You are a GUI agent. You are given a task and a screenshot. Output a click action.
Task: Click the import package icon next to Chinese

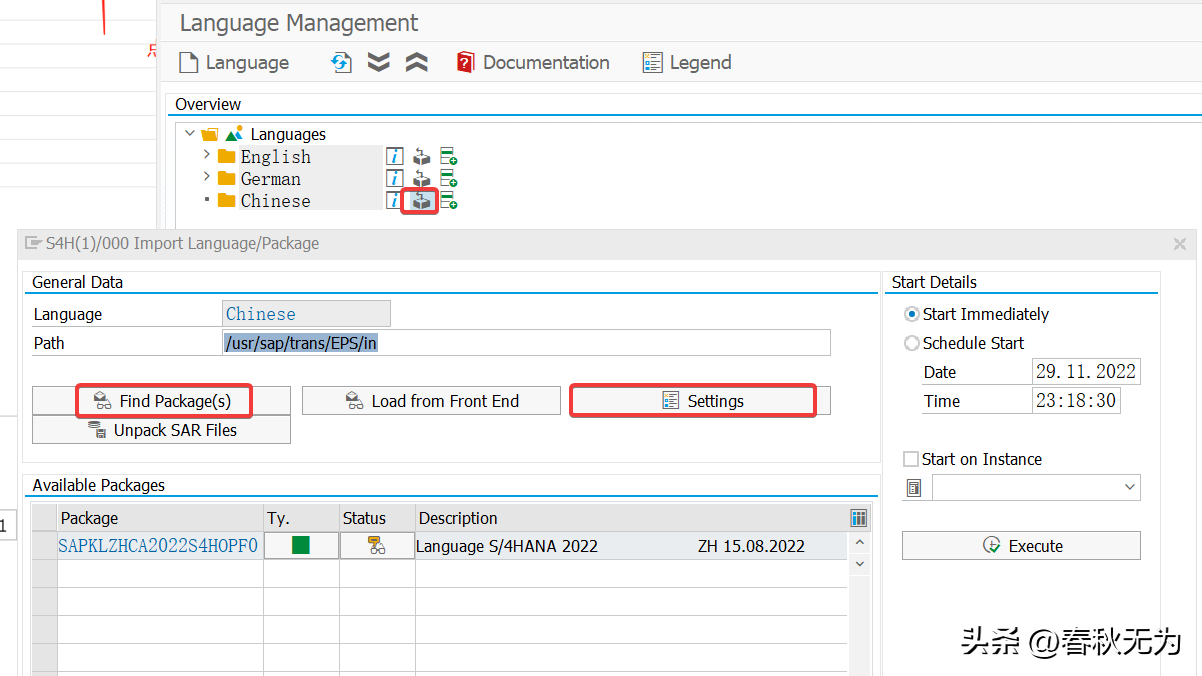tap(420, 200)
